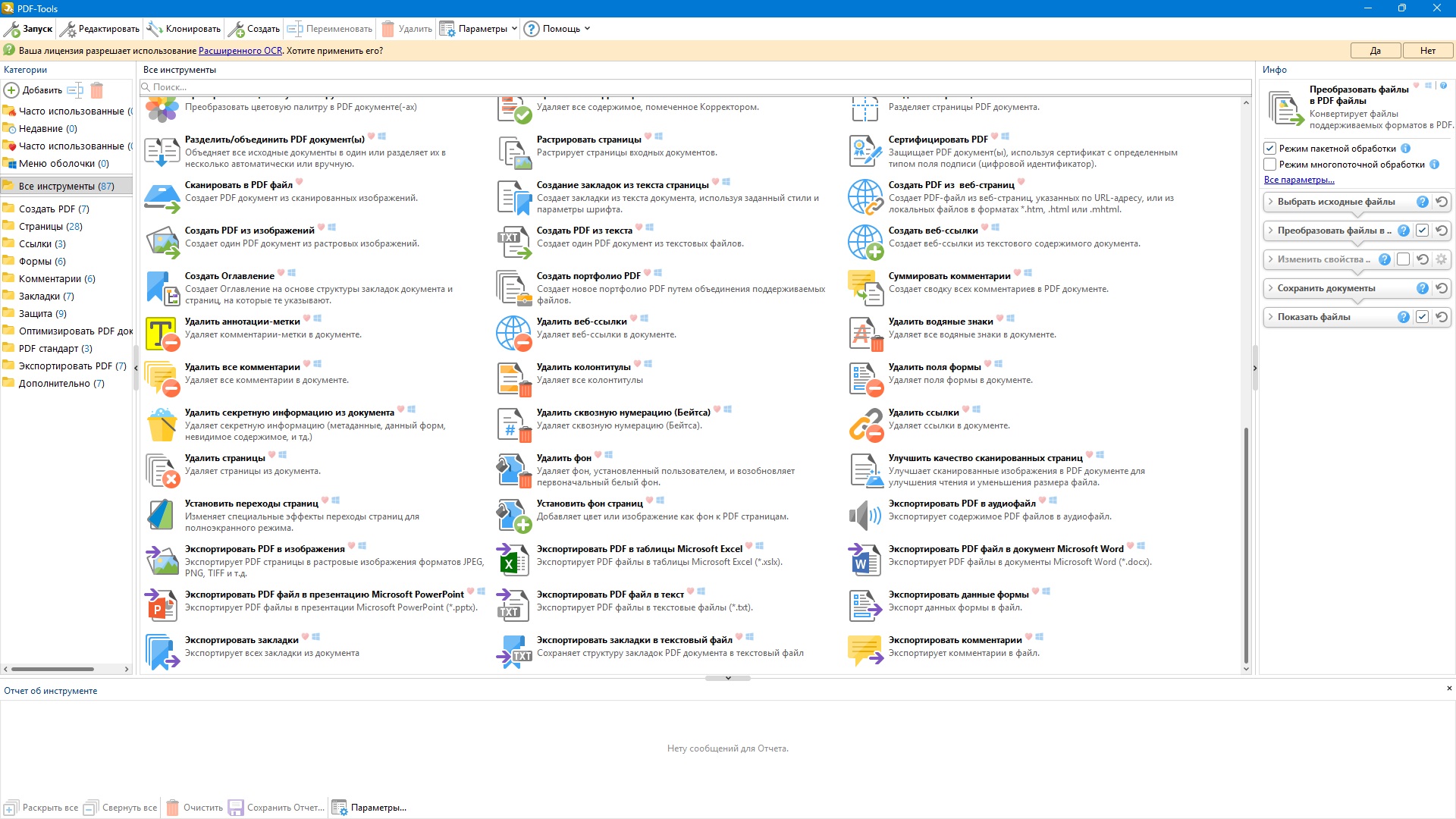Click the Word export tool icon
Viewport: 1456px width, 819px height.
(x=864, y=560)
